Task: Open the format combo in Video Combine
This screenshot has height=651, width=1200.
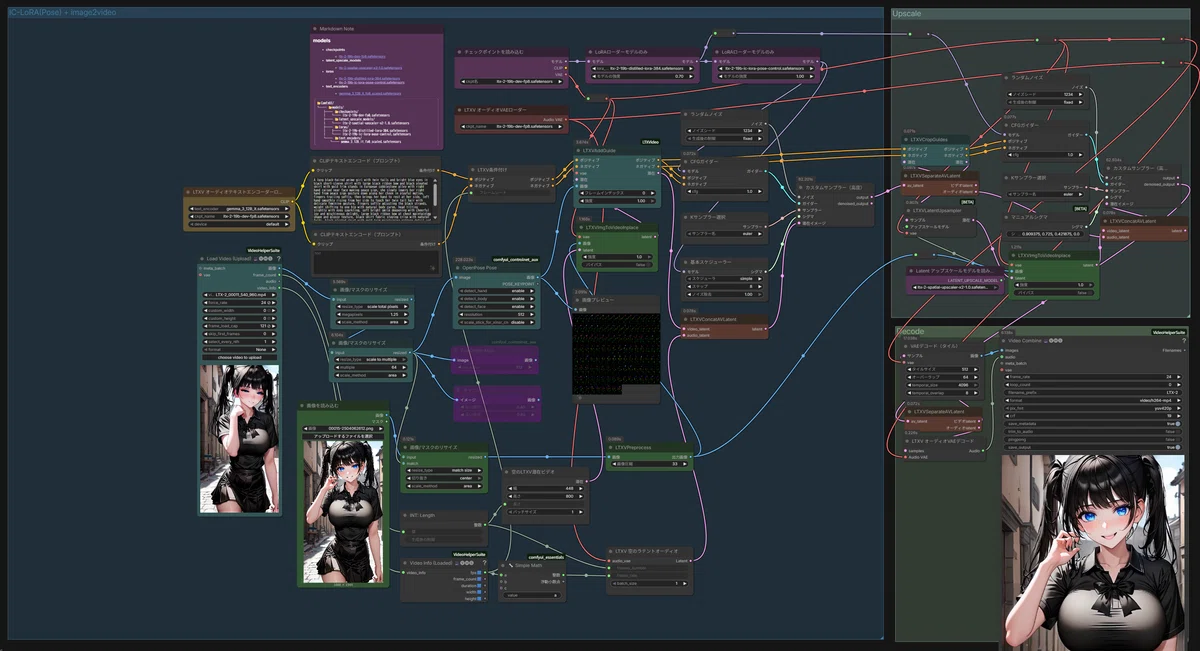Action: [x=1092, y=399]
